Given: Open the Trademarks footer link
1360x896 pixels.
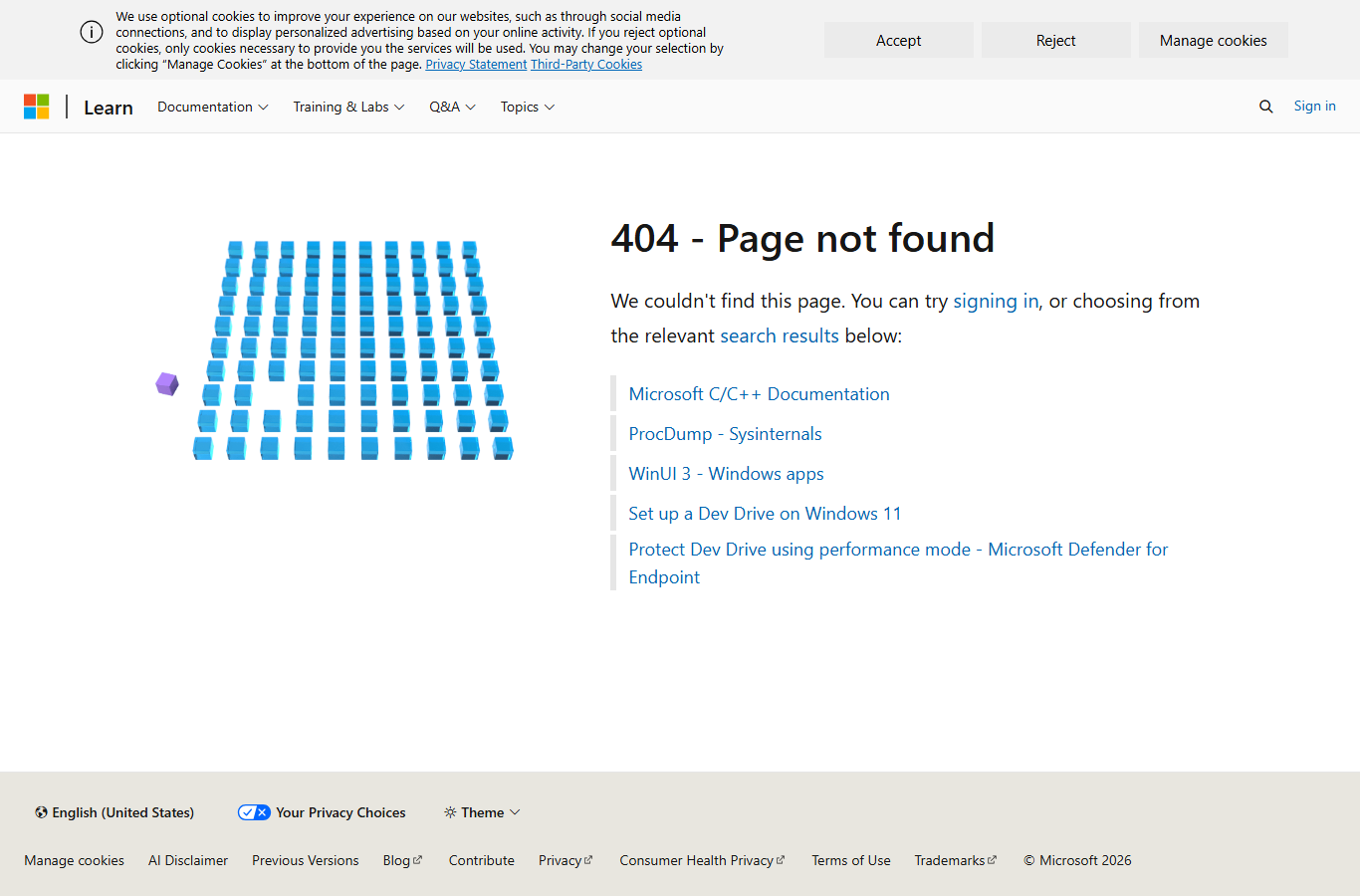Looking at the screenshot, I should click(x=956, y=860).
